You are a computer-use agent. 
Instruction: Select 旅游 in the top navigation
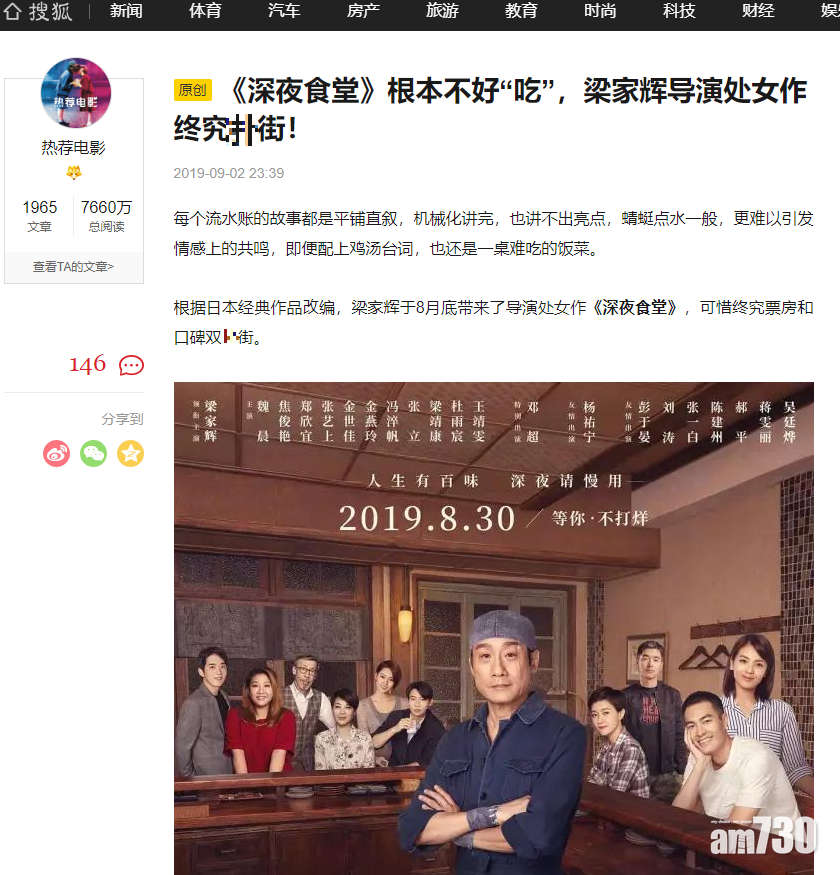click(x=442, y=11)
